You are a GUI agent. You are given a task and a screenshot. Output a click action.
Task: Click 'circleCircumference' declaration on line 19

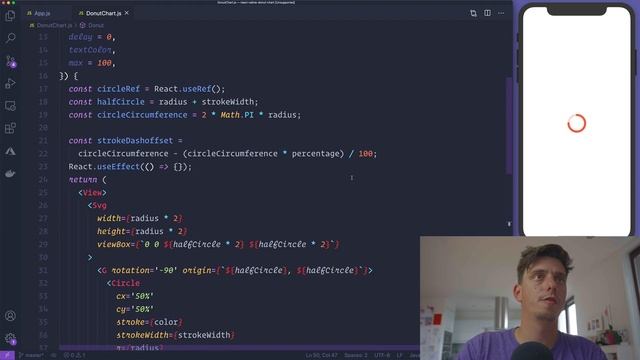pyautogui.click(x=142, y=115)
